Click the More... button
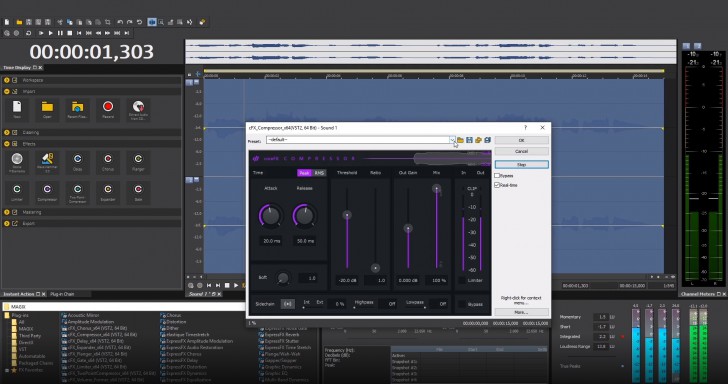This screenshot has height=384, width=728. point(521,312)
